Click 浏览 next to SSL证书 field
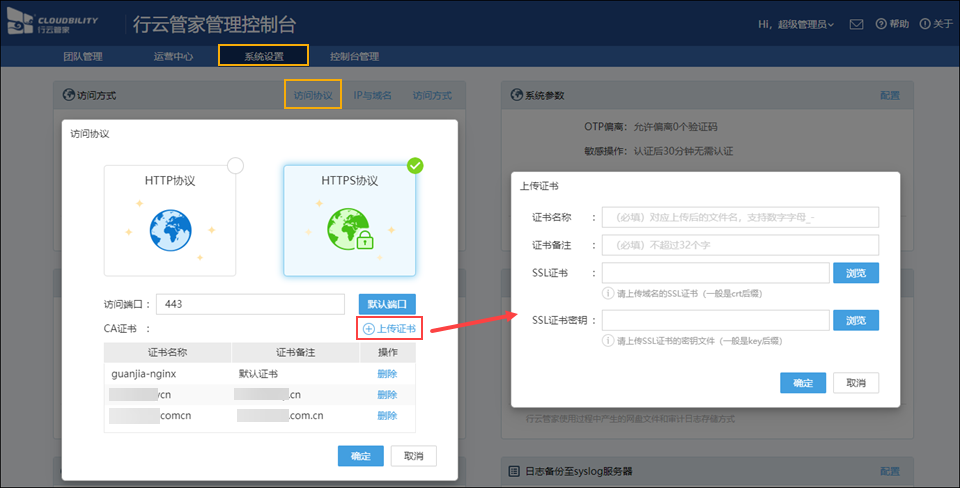This screenshot has height=488, width=960. click(x=855, y=273)
